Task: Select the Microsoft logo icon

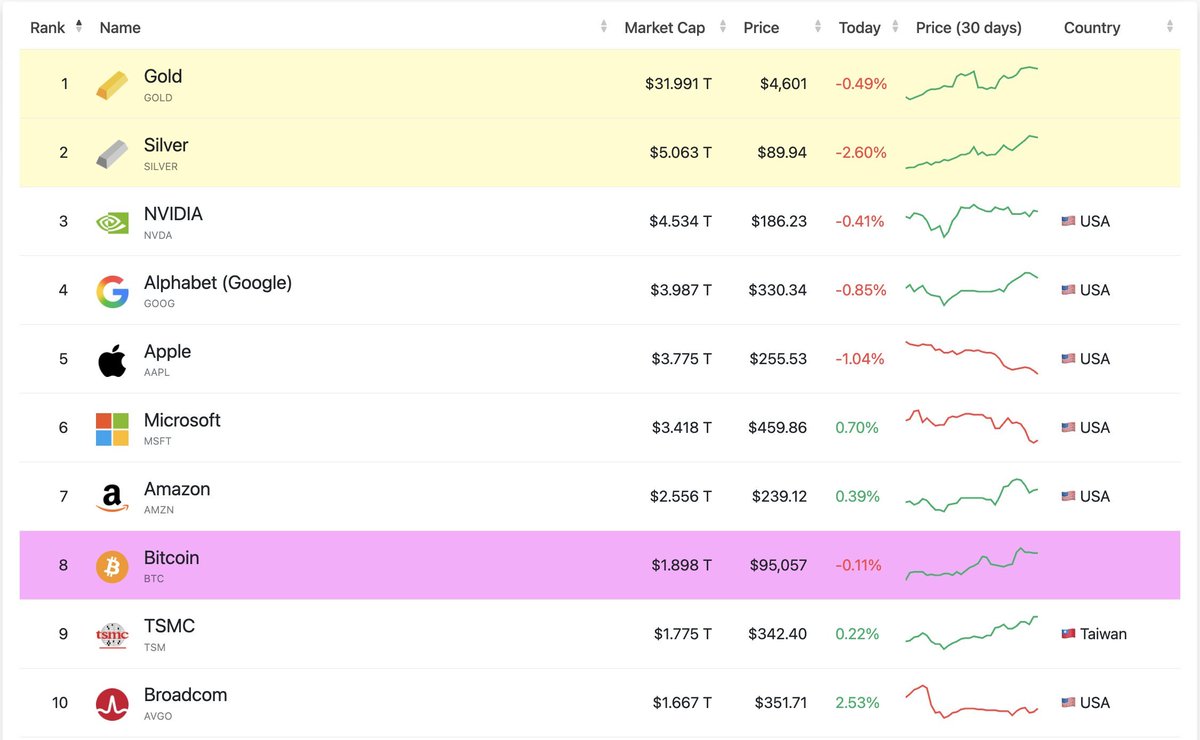Action: pos(111,427)
